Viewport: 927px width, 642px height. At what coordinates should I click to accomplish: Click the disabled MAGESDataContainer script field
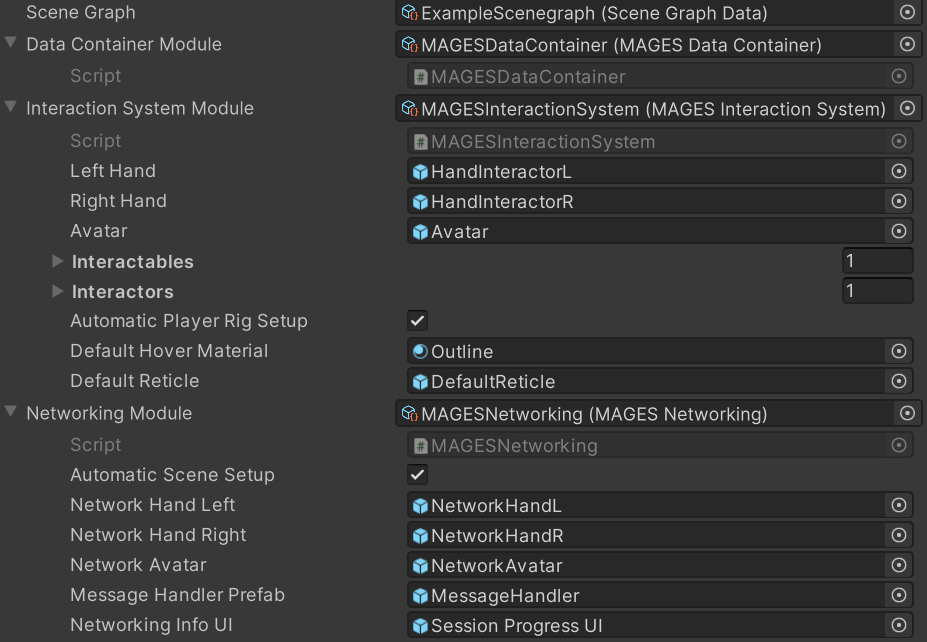[x=660, y=76]
